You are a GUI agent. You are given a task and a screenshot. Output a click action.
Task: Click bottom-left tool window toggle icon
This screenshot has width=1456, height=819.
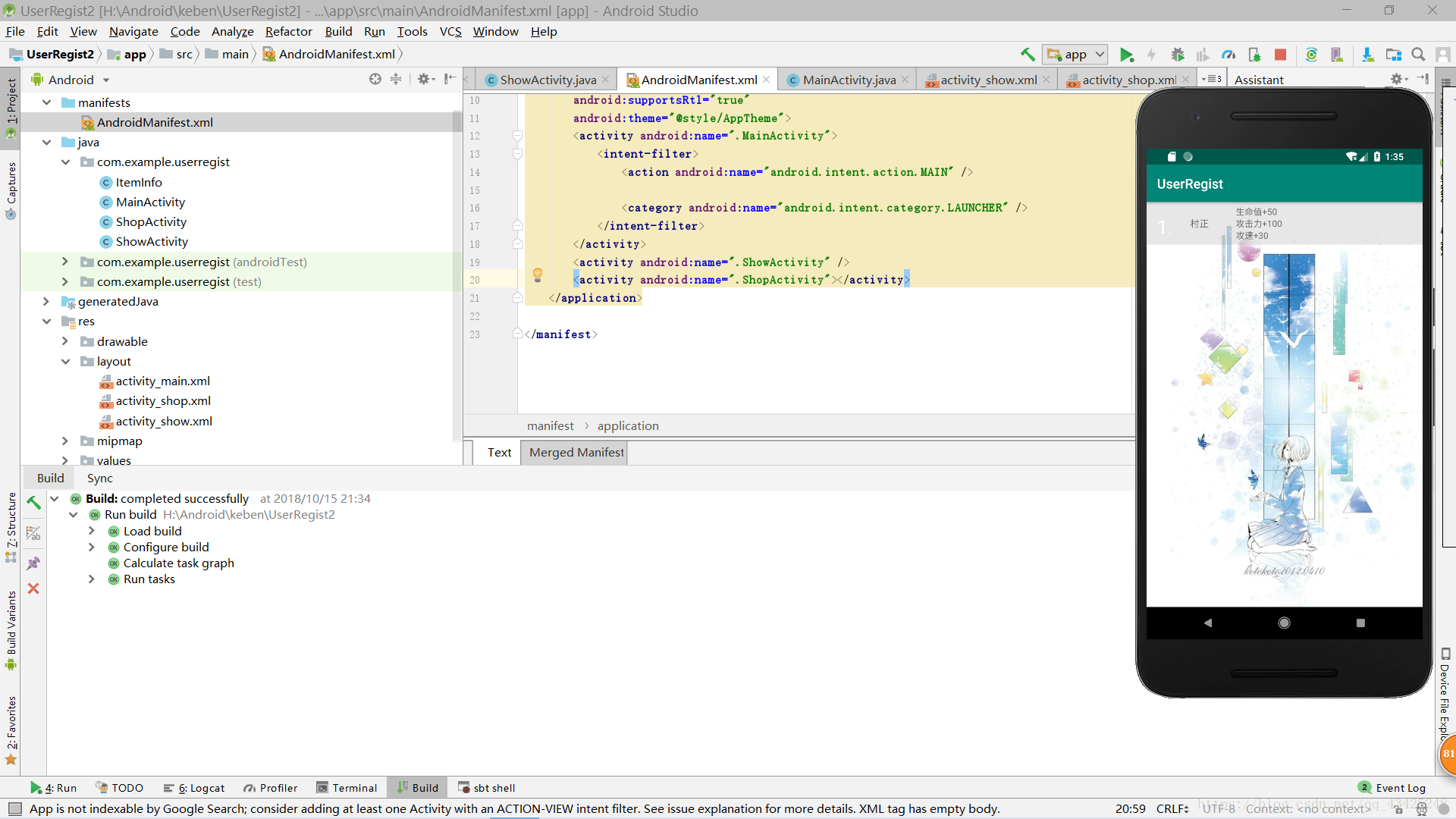[x=15, y=809]
